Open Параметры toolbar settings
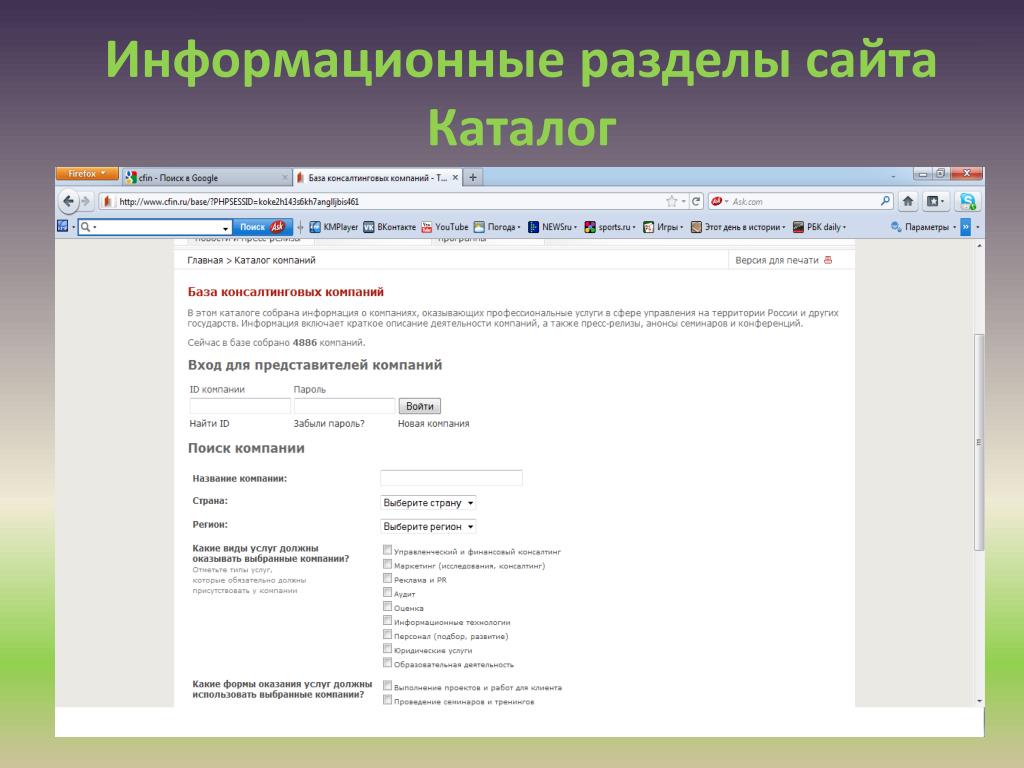This screenshot has height=768, width=1024. [923, 227]
